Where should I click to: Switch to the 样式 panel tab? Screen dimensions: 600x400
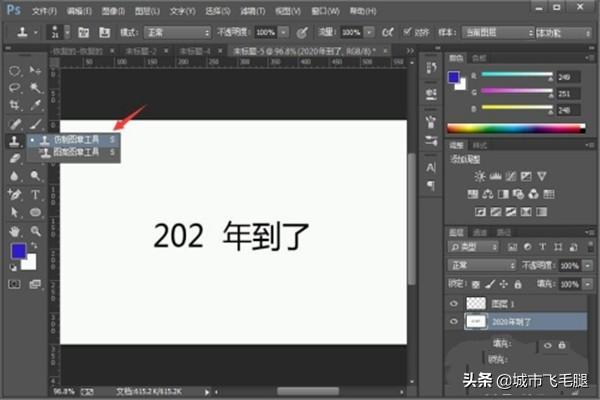(482, 145)
